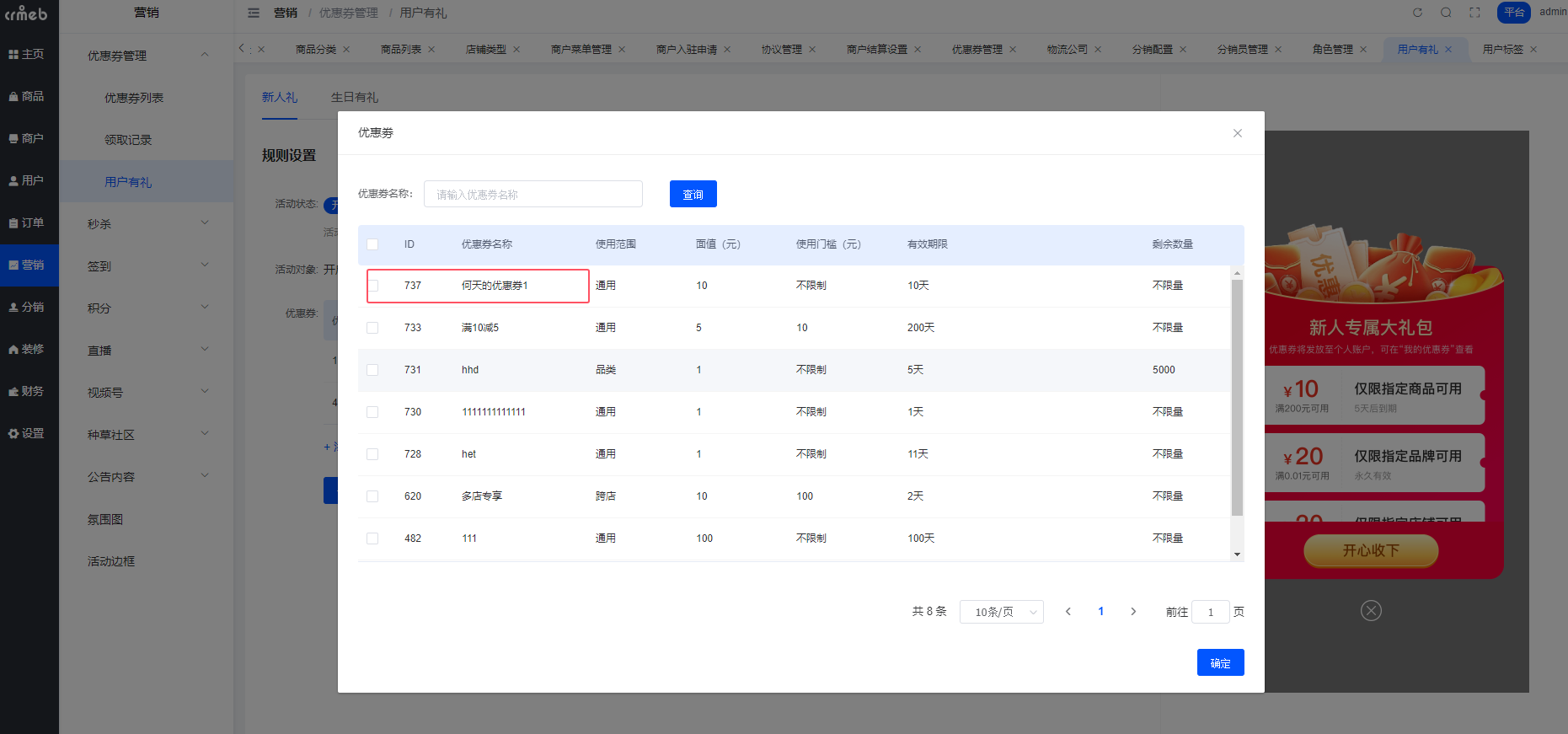Select page number 1 in pagination

pos(1101,612)
